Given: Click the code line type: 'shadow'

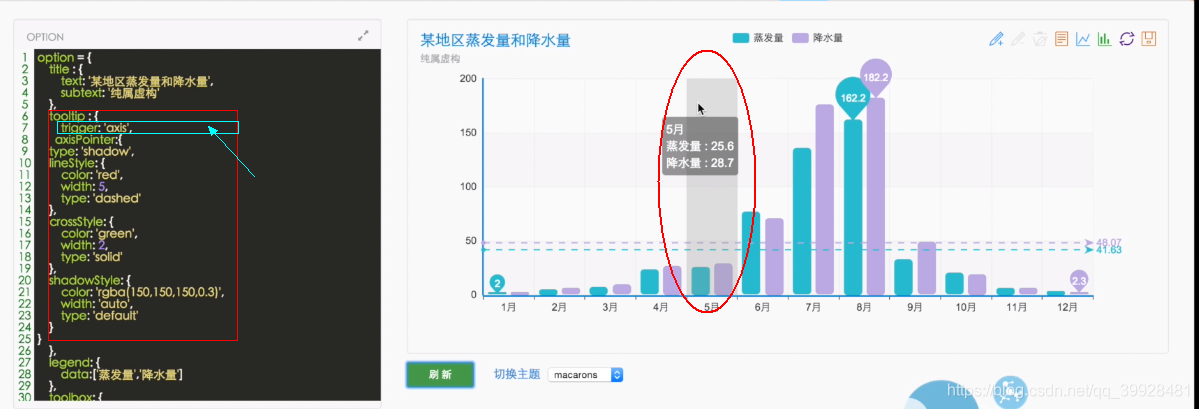Looking at the screenshot, I should click(x=90, y=151).
